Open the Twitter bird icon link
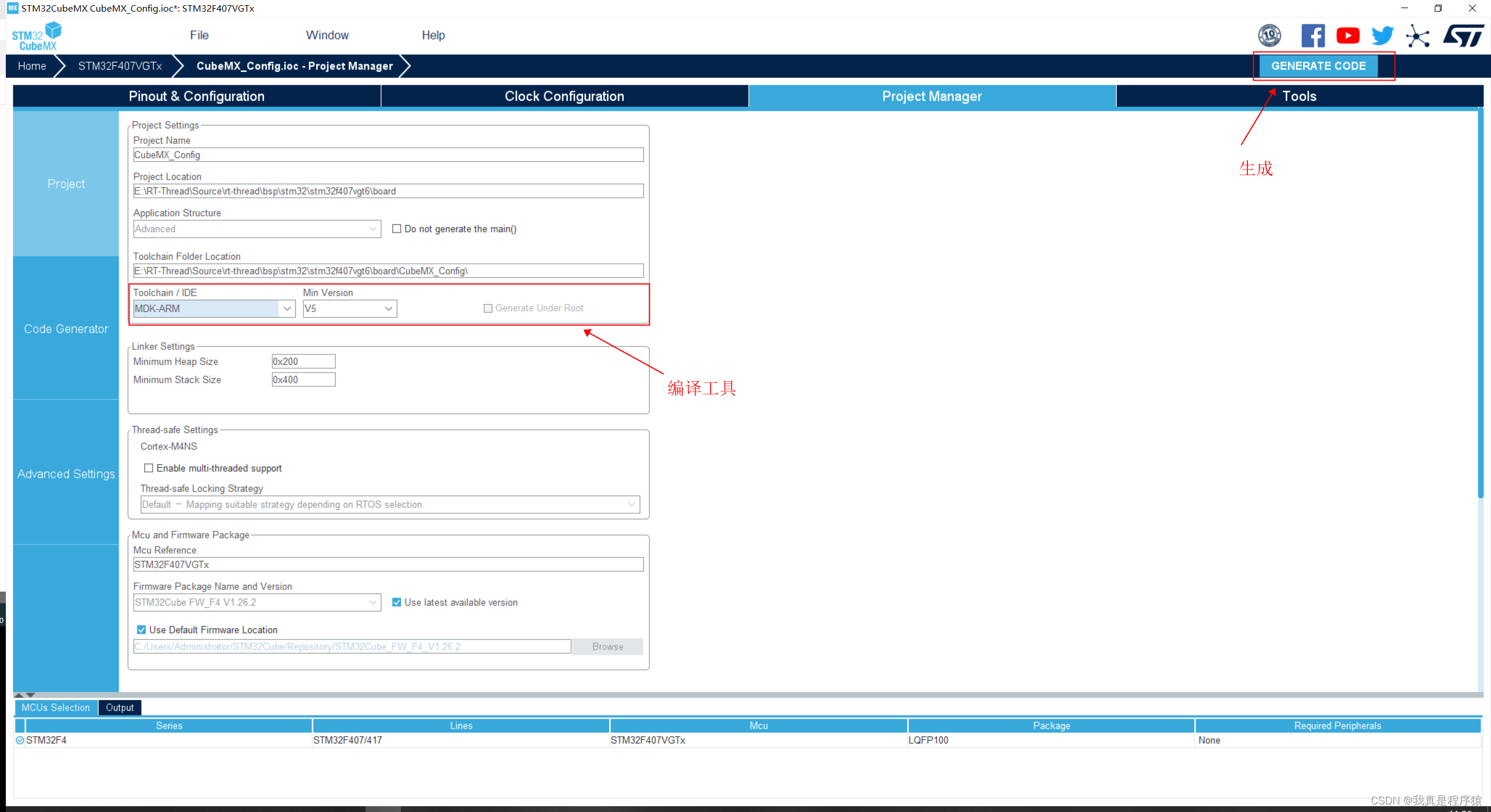1491x812 pixels. (x=1383, y=35)
